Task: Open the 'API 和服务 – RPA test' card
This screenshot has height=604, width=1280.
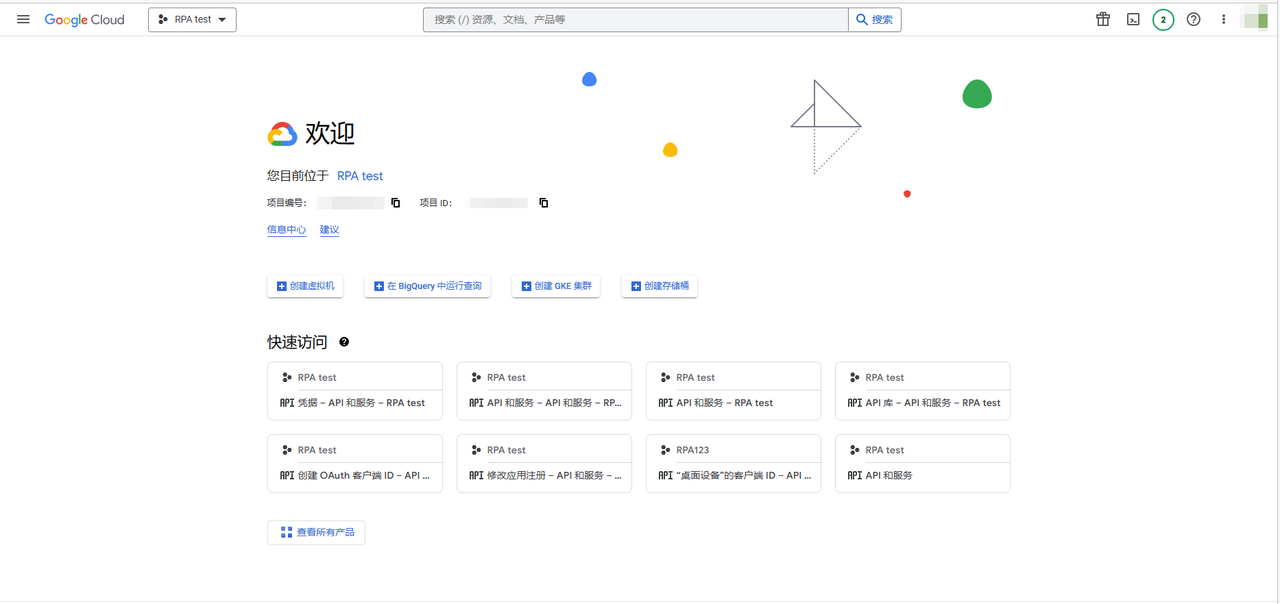Action: tap(733, 391)
